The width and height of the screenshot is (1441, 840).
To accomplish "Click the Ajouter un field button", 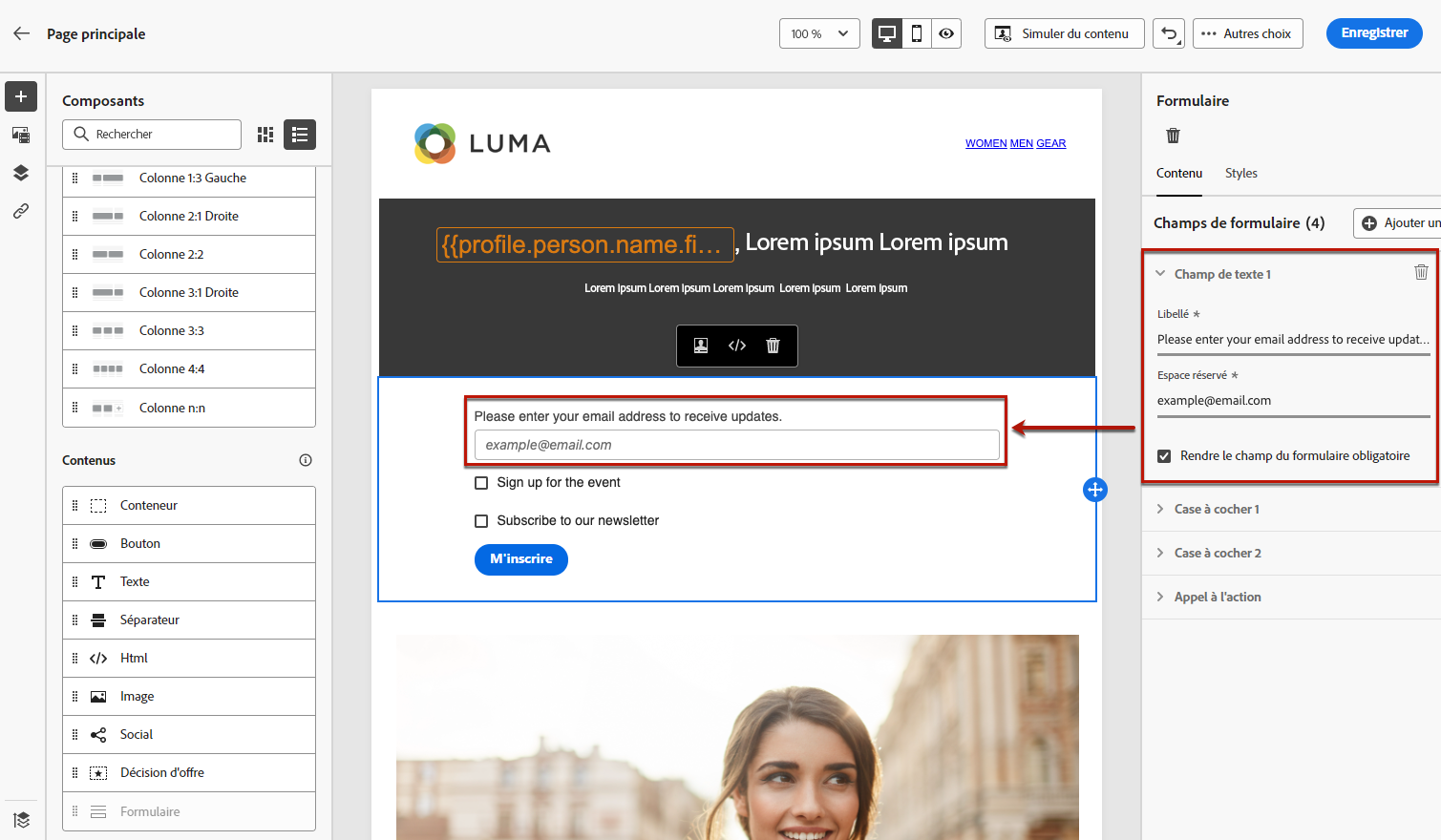I will coord(1397,223).
